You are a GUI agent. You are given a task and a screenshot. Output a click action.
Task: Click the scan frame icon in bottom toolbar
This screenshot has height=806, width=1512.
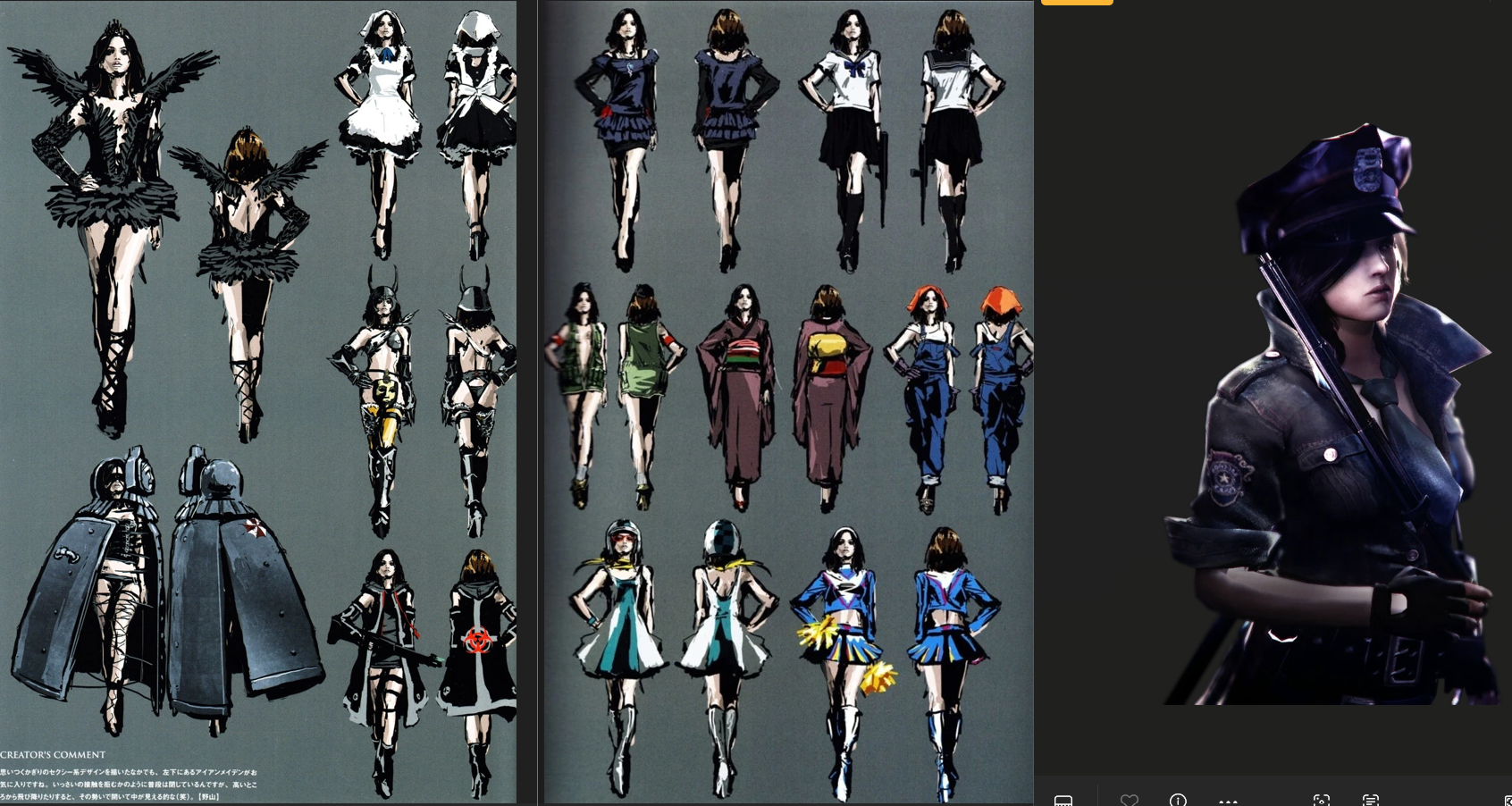click(x=1322, y=801)
